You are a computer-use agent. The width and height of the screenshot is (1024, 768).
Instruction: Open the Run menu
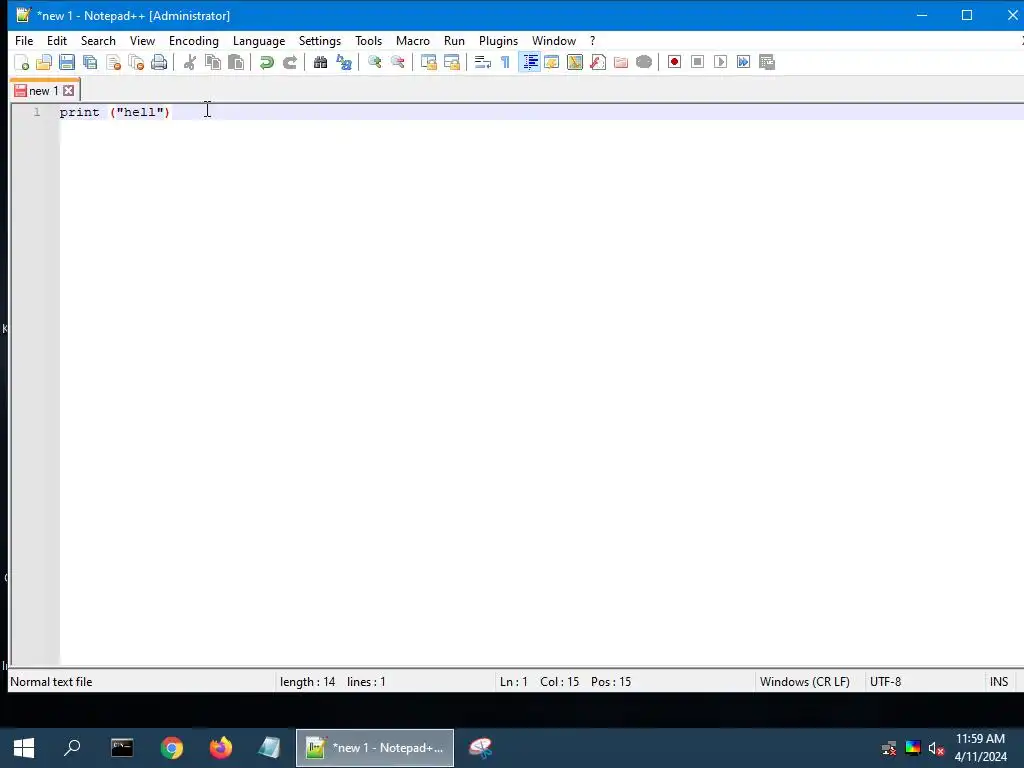pos(455,40)
